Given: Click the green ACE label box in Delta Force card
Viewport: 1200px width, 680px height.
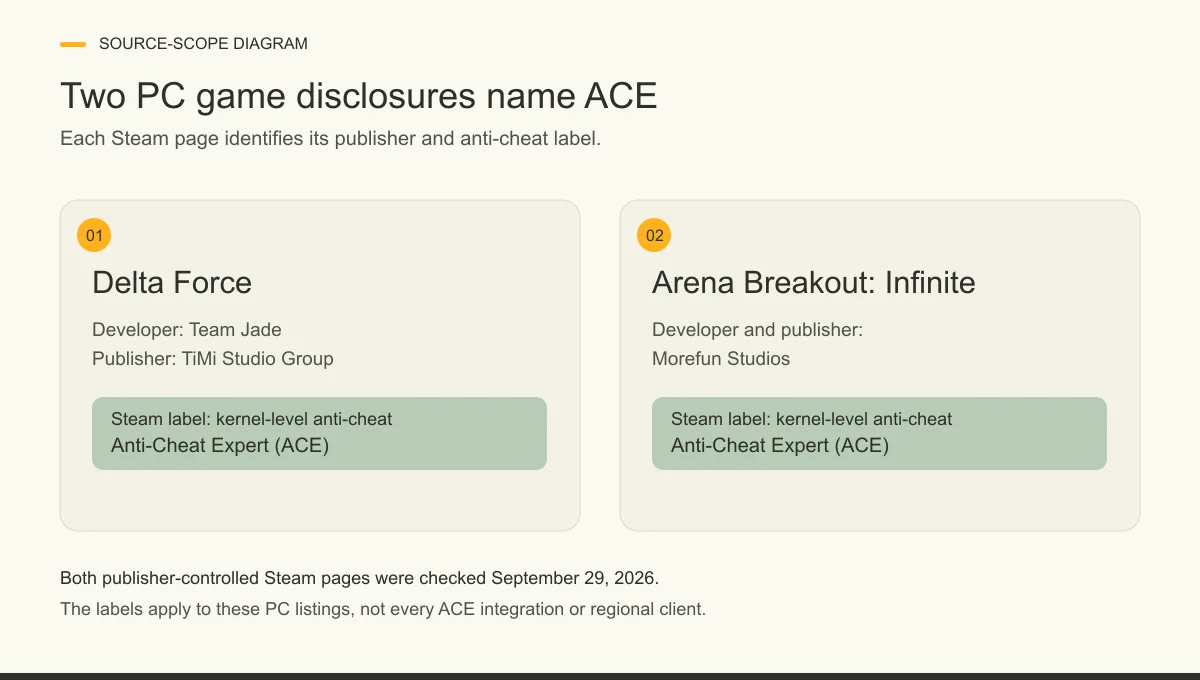Looking at the screenshot, I should (319, 433).
